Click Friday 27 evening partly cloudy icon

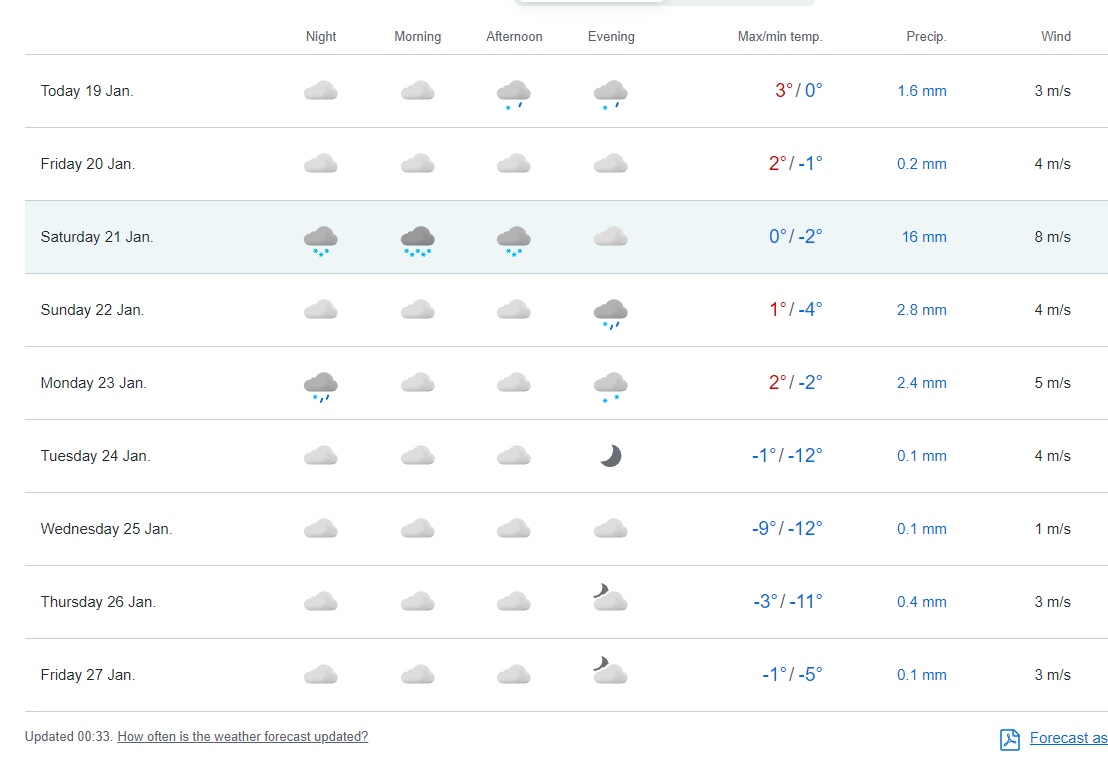point(609,671)
